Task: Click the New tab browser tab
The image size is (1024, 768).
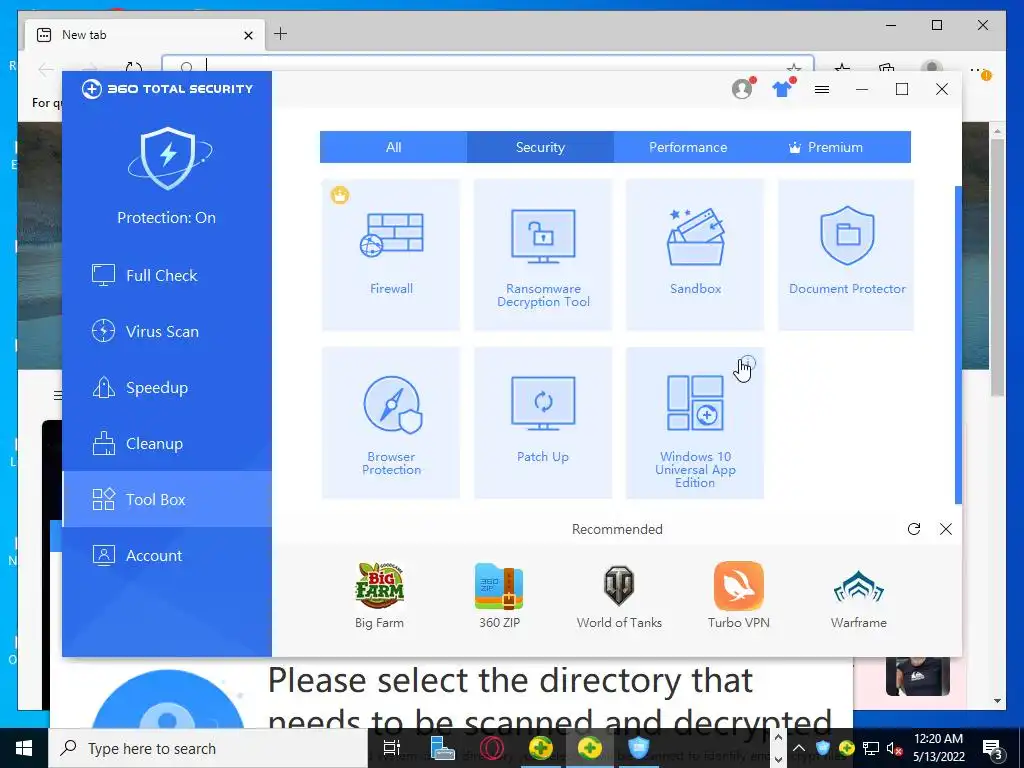Action: click(x=145, y=35)
